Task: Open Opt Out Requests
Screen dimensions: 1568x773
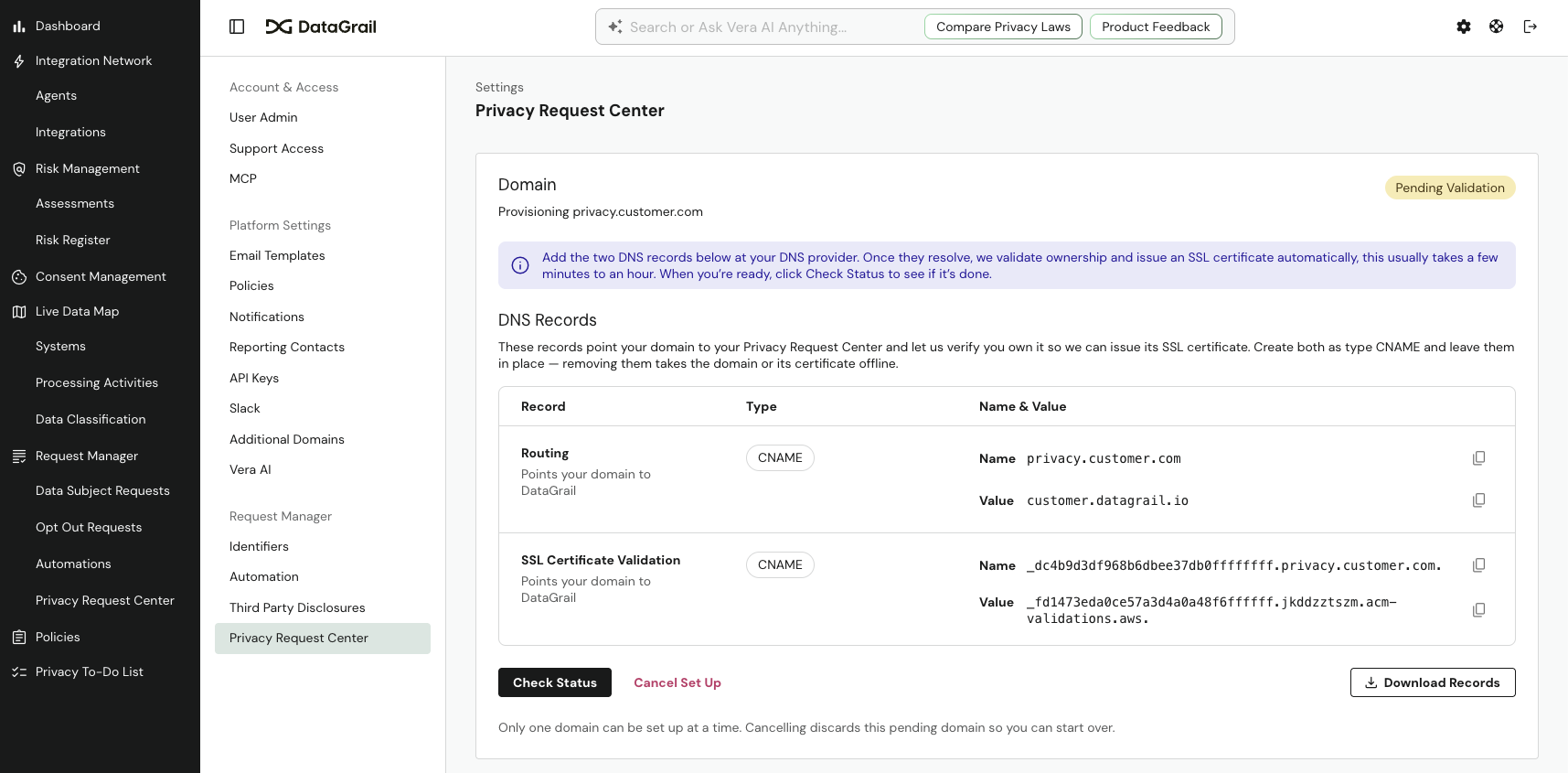Action: 89,528
